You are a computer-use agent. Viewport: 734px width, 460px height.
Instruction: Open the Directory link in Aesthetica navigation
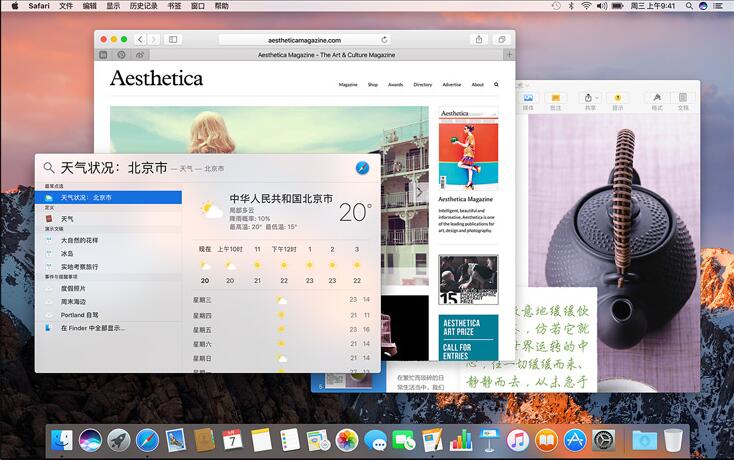click(423, 85)
